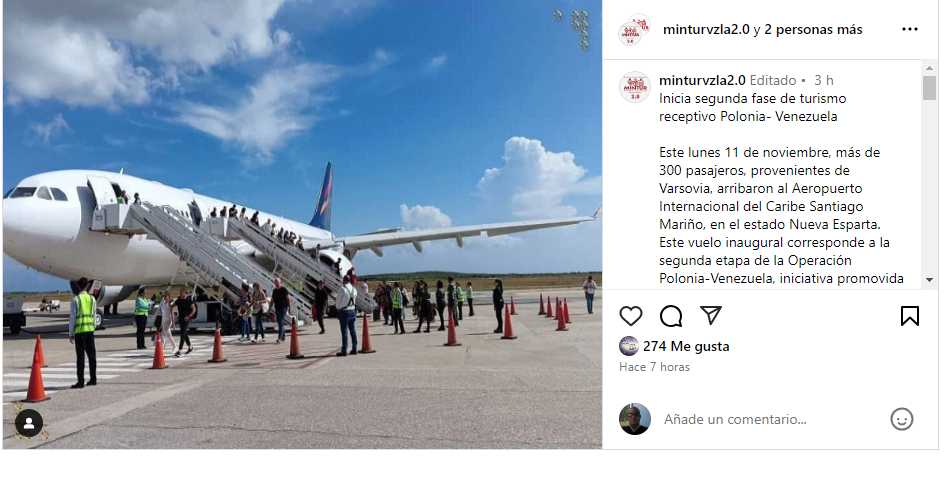Click caption scrollbar down arrow
The height and width of the screenshot is (483, 949).
929,280
